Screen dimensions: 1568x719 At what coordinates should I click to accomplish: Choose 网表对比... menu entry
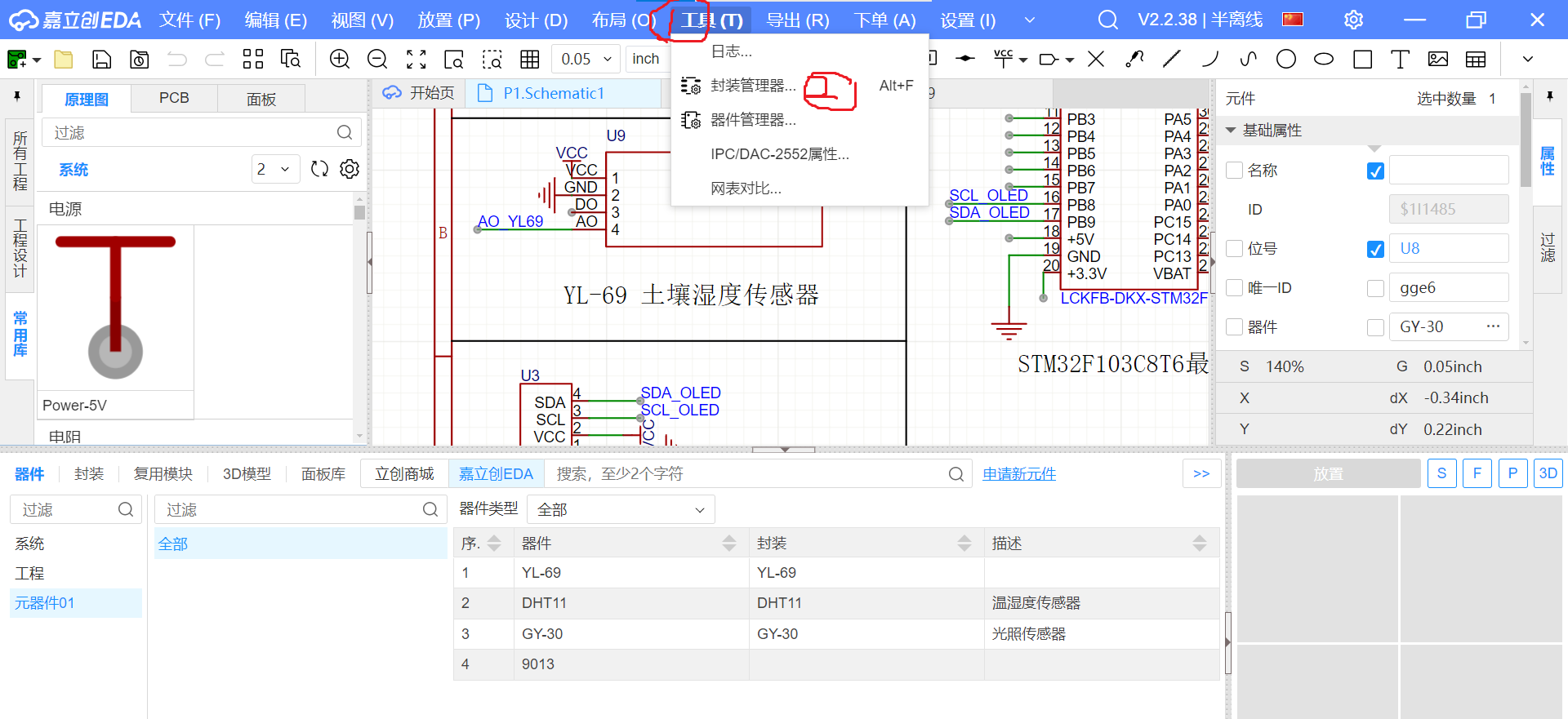800,189
